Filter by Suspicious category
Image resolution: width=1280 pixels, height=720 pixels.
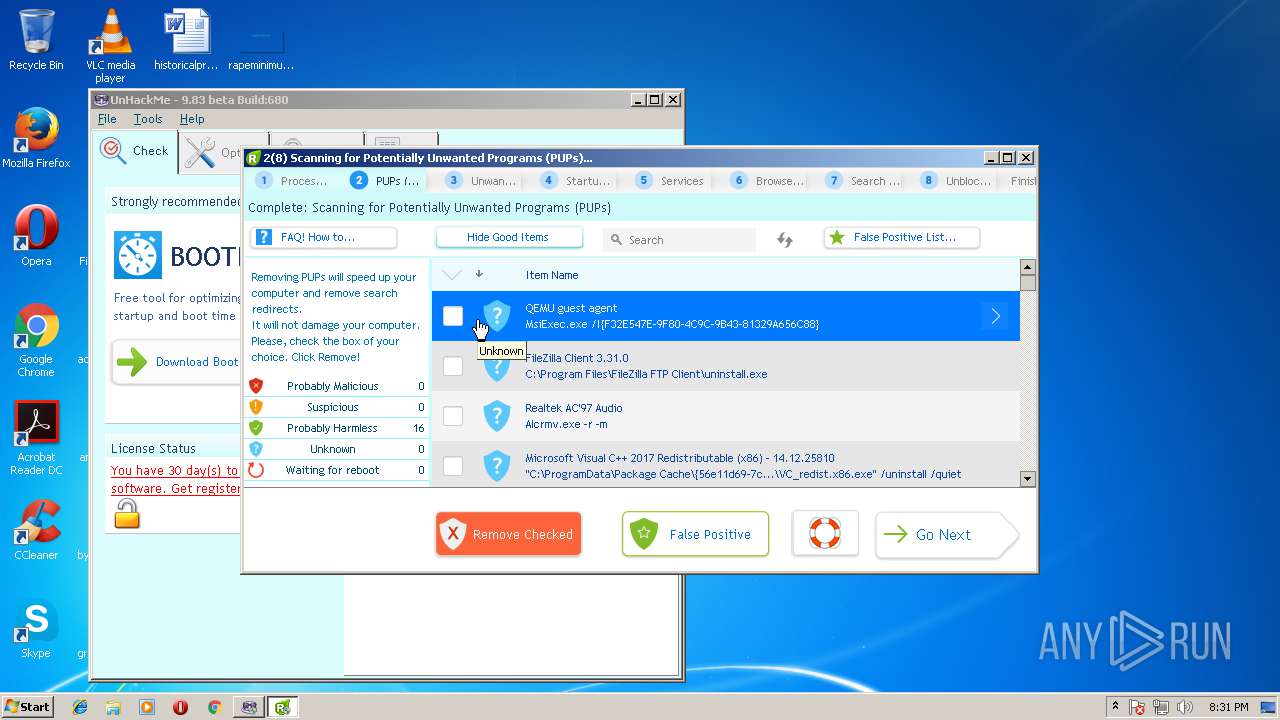pos(337,407)
